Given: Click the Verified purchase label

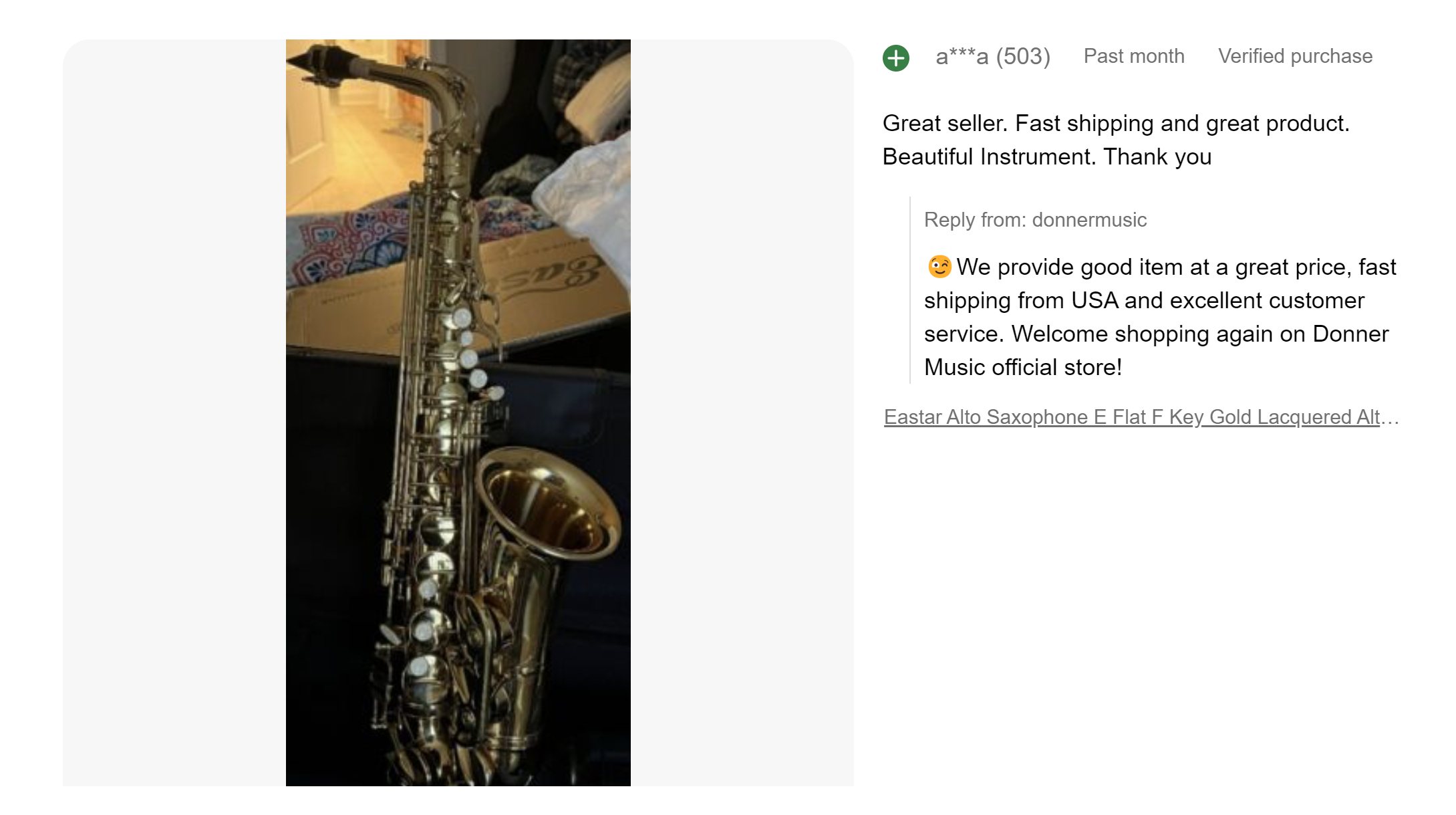Looking at the screenshot, I should pos(1295,56).
